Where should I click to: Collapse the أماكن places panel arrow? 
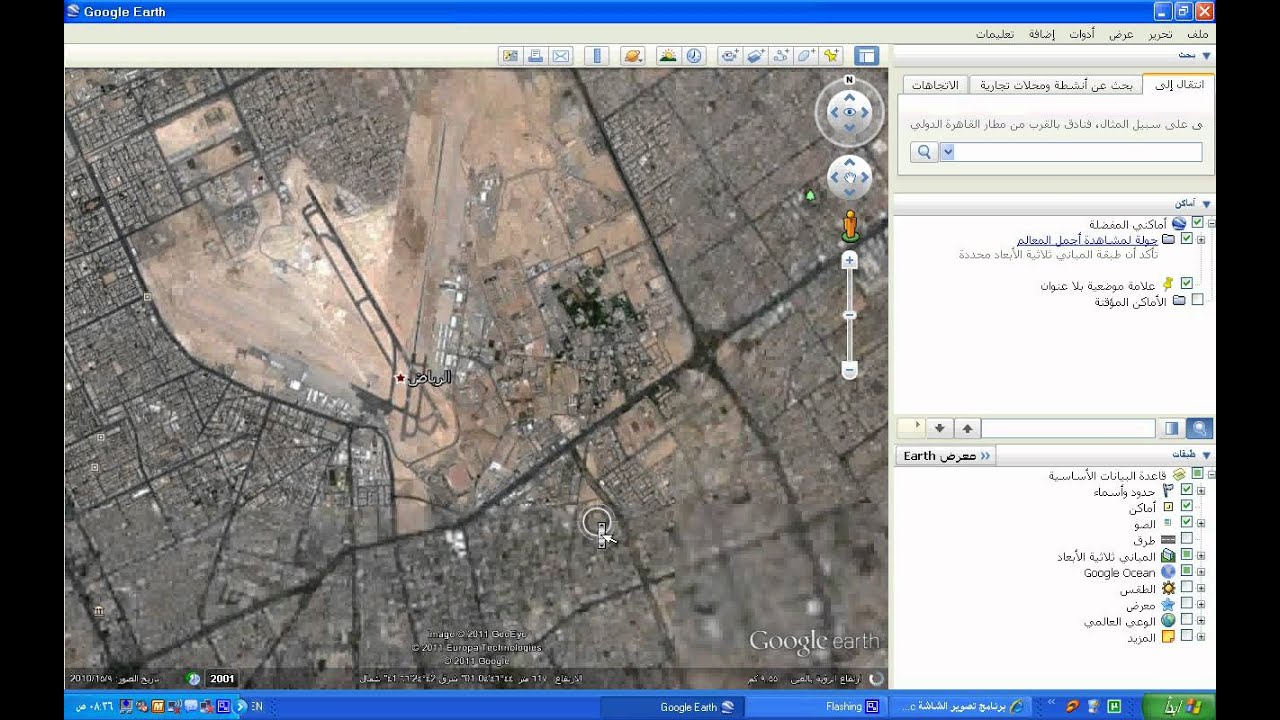click(1206, 204)
